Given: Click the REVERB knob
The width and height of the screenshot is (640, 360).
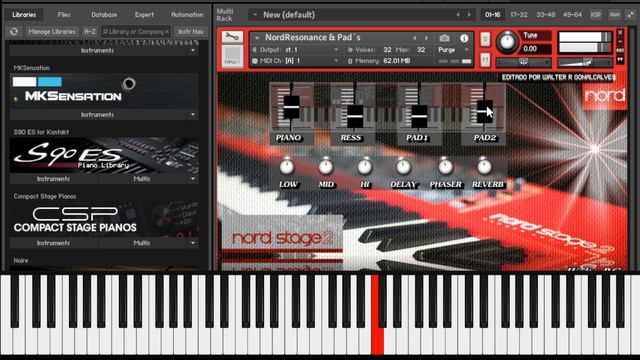Looking at the screenshot, I should [x=484, y=167].
